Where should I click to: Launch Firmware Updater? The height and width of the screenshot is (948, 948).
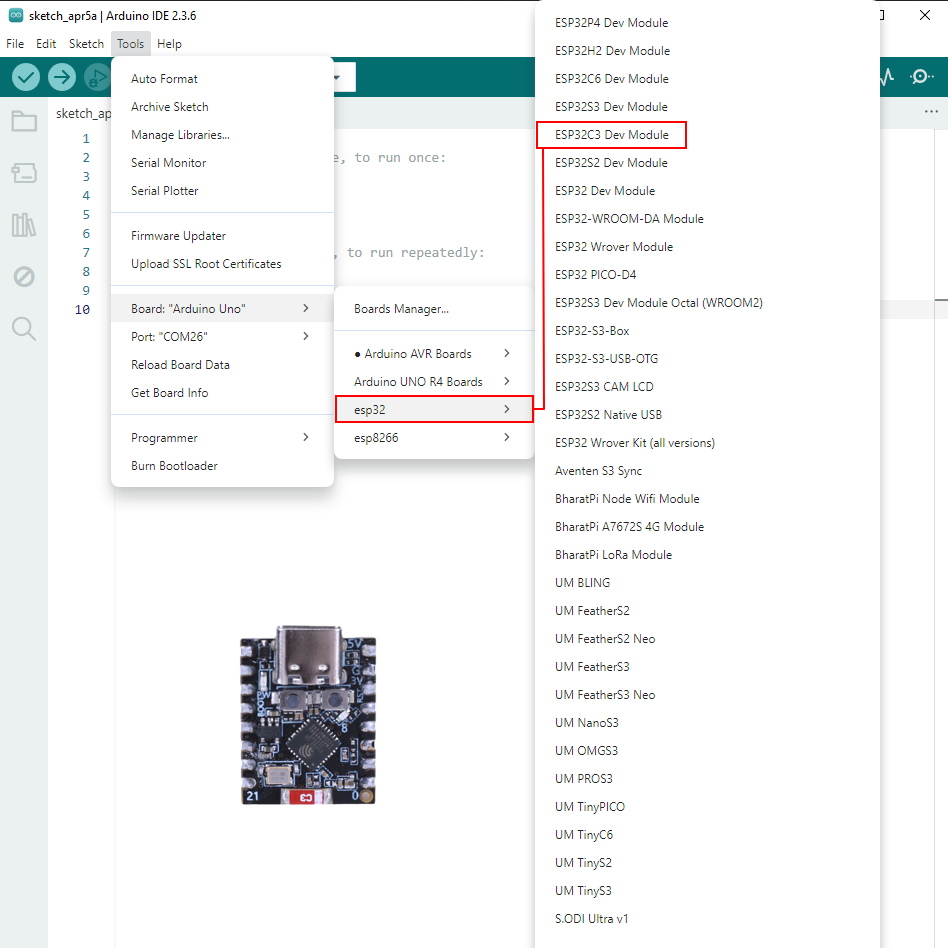point(222,236)
